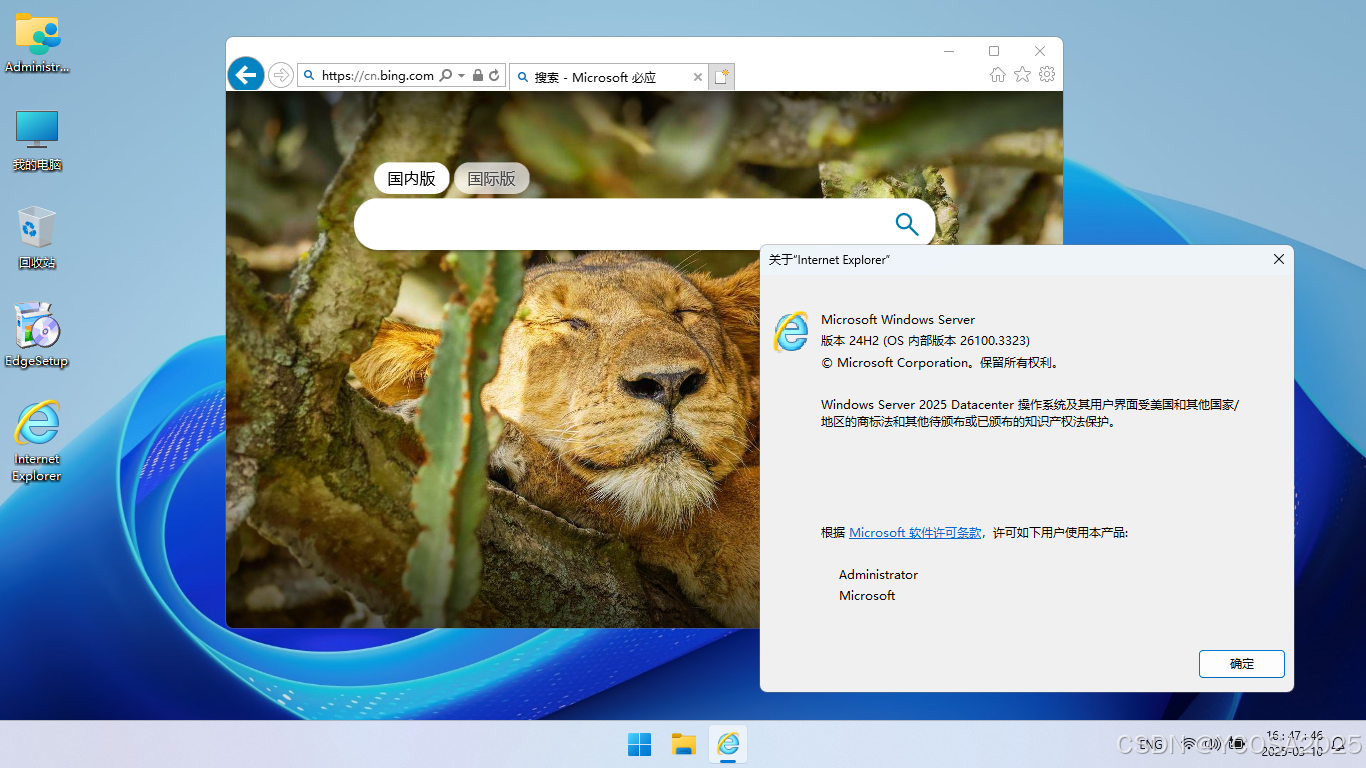The width and height of the screenshot is (1366, 768).
Task: Open favorites star icon
Action: 1022,74
